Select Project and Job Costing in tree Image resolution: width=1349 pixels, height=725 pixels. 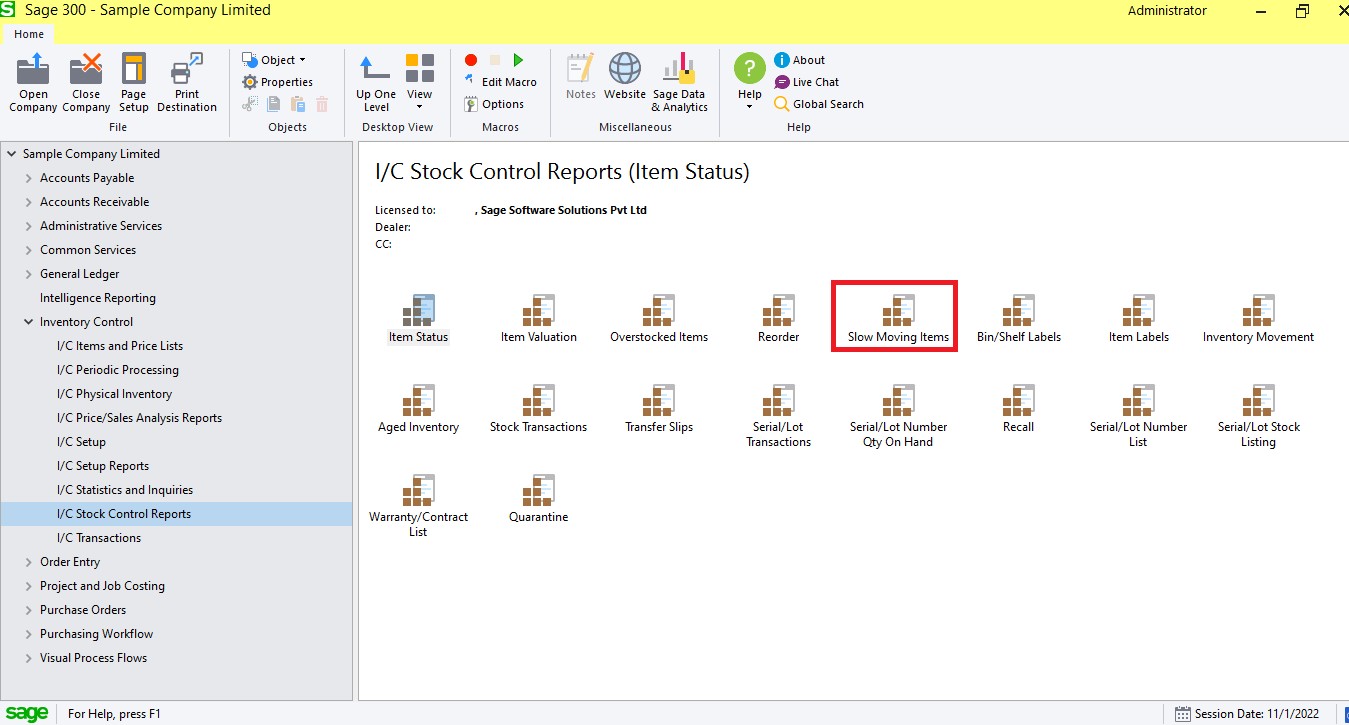[102, 586]
